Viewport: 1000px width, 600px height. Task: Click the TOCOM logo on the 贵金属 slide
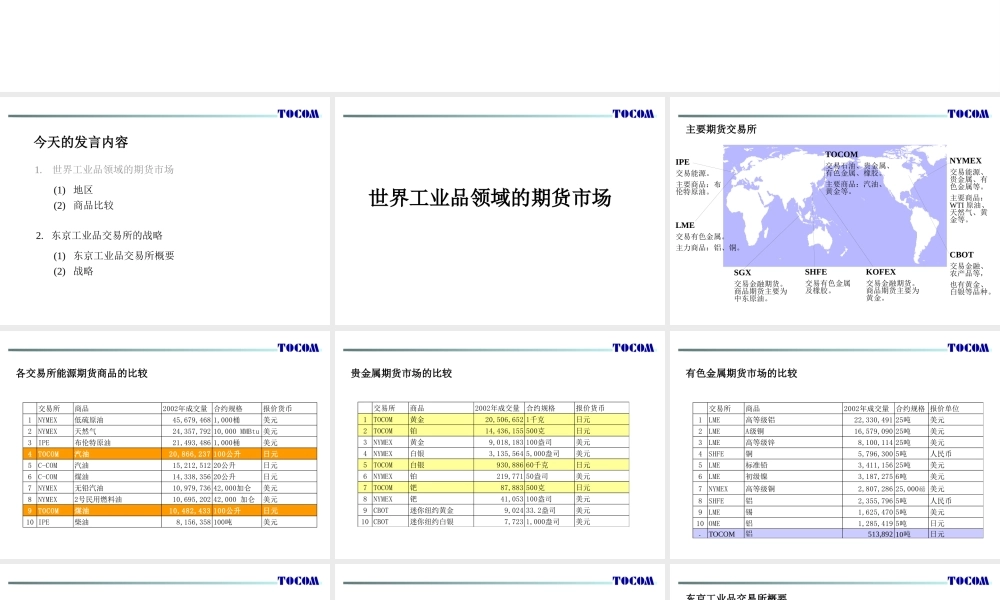(x=633, y=348)
